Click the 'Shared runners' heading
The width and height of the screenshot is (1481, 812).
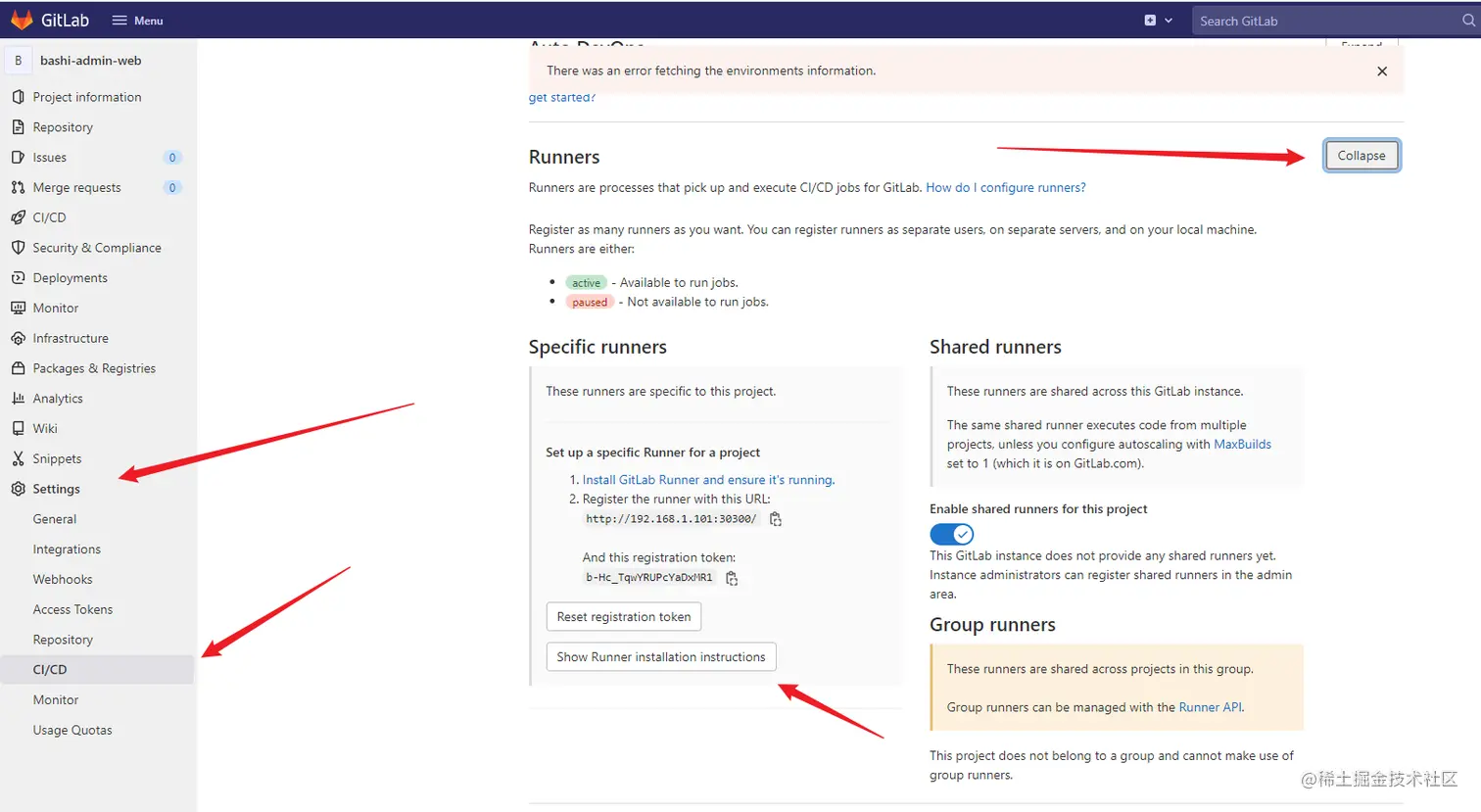(x=995, y=347)
